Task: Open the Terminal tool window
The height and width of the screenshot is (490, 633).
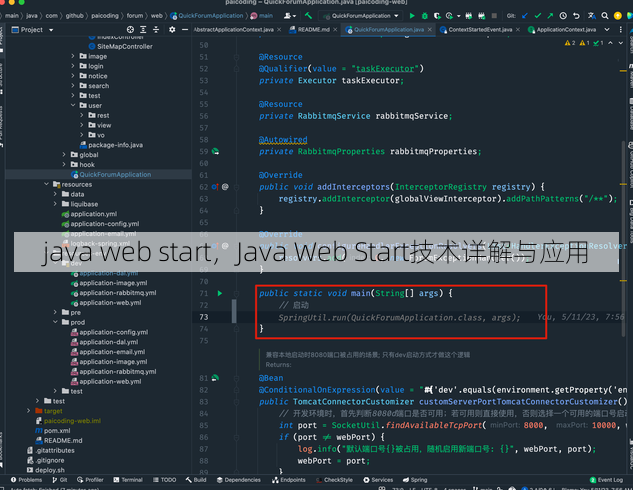Action: [x=128, y=480]
